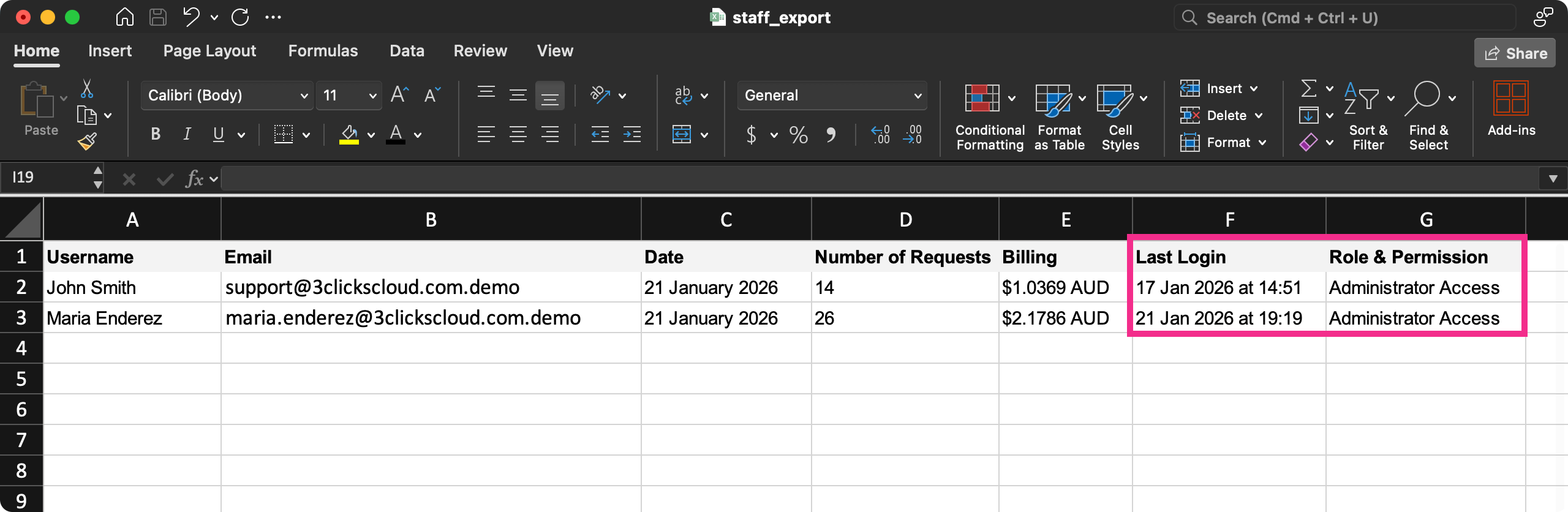Switch to the Formulas tab
The width and height of the screenshot is (1568, 512).
click(323, 51)
